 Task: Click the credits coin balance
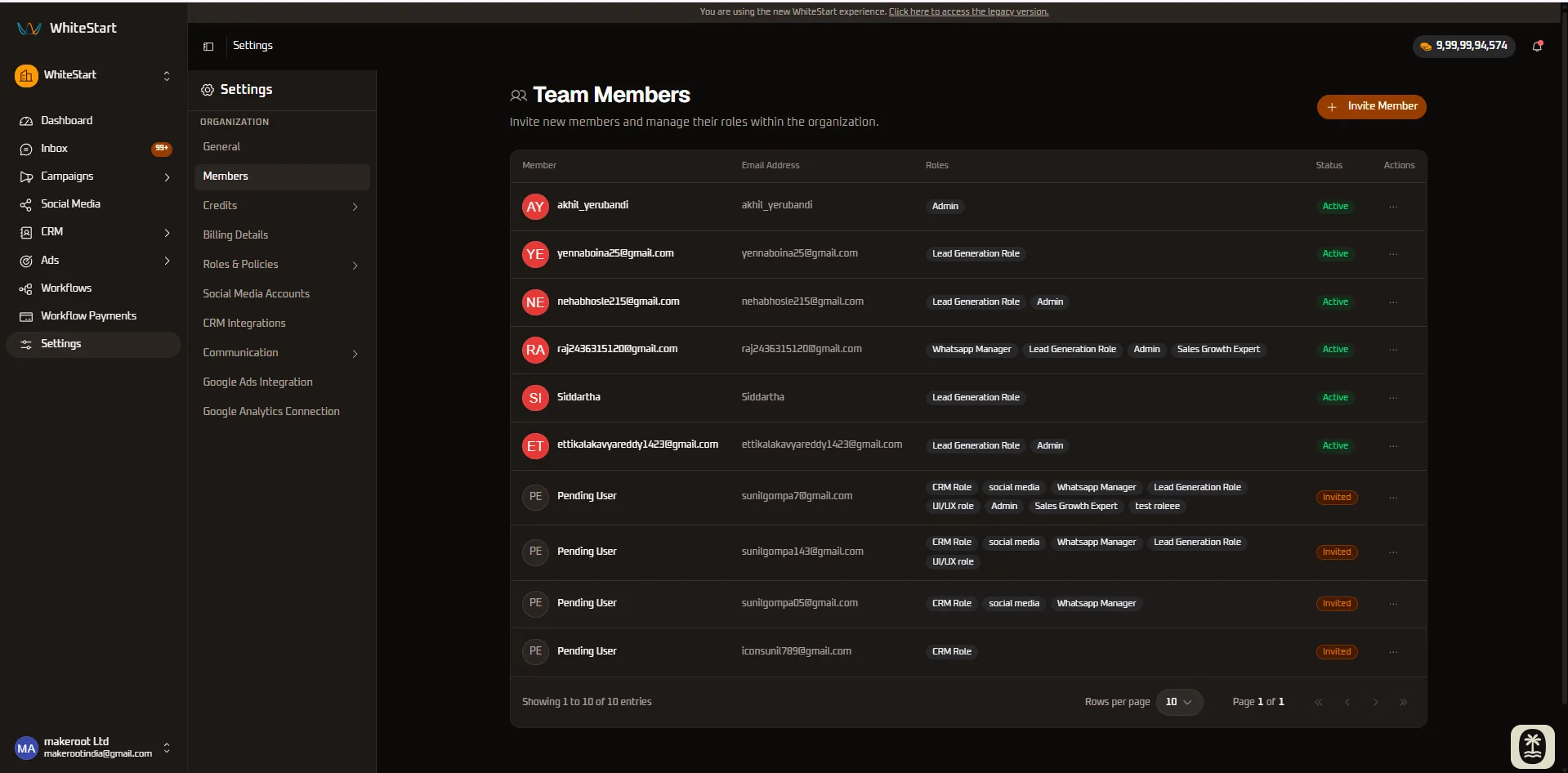click(1463, 46)
